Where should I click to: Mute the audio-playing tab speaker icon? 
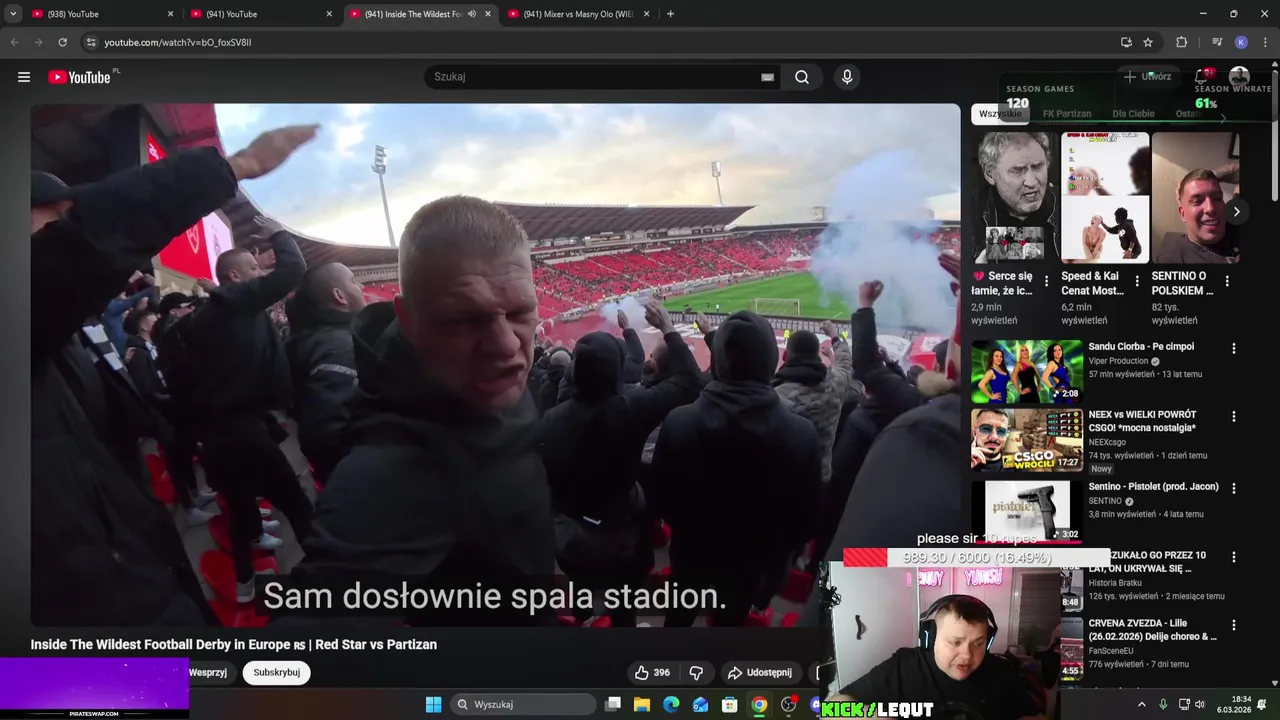(472, 14)
